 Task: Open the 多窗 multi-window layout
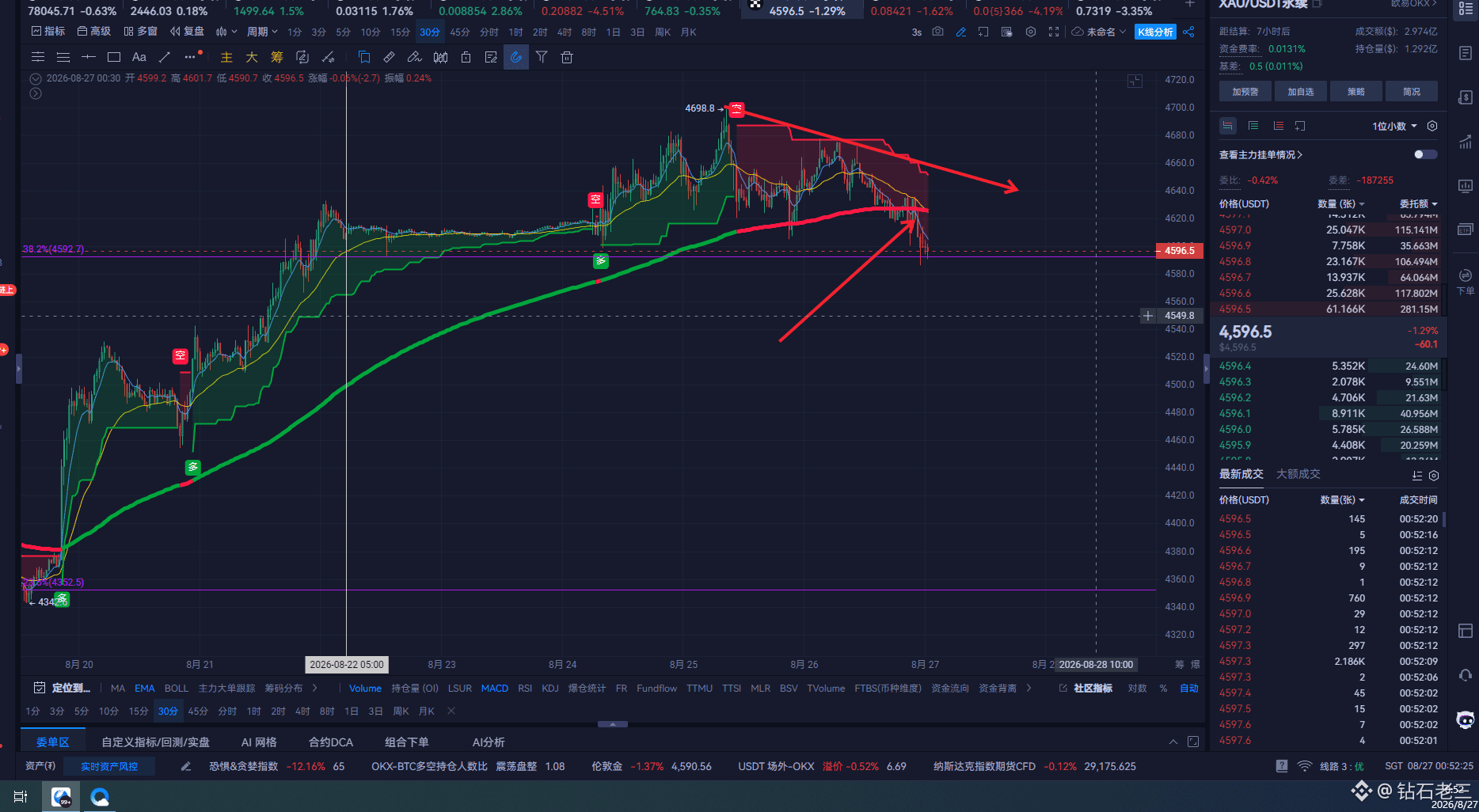141,32
